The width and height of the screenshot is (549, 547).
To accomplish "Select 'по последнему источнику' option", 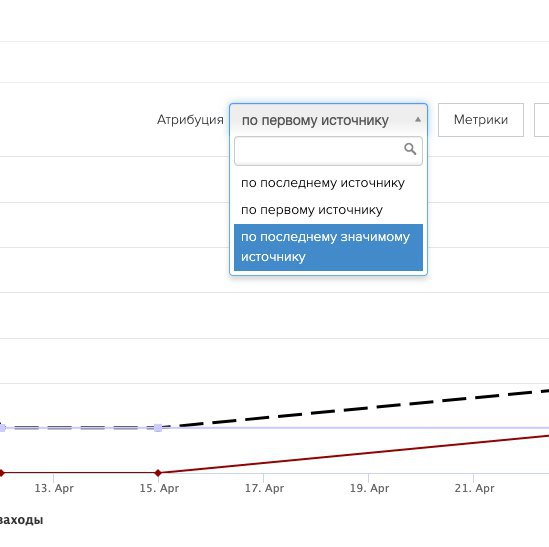I will 328,183.
